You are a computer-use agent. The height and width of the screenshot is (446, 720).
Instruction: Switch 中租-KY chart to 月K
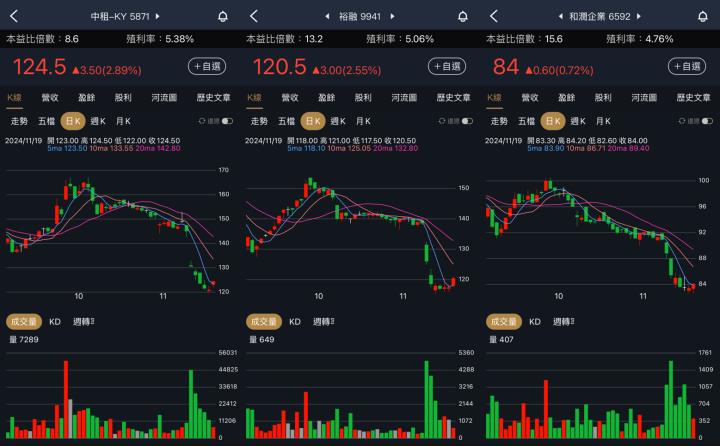tap(124, 121)
